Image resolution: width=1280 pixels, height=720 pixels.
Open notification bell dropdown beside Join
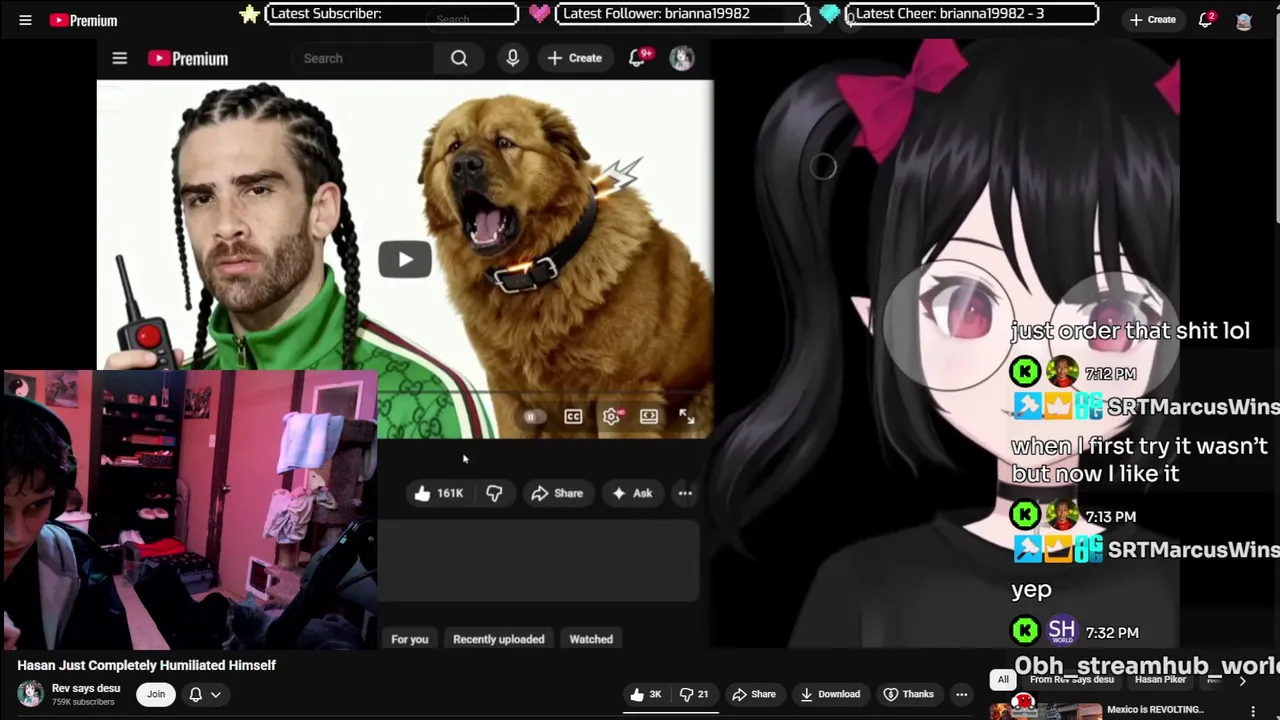click(204, 694)
